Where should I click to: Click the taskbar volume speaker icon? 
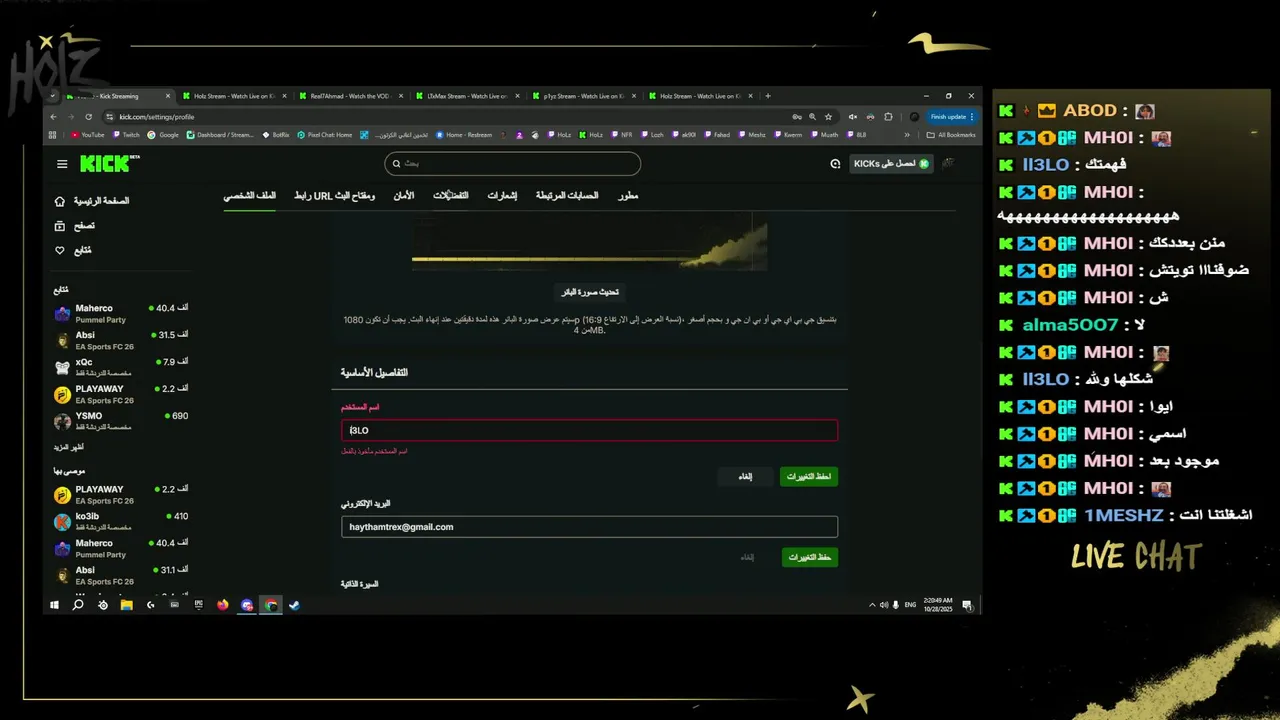[883, 605]
